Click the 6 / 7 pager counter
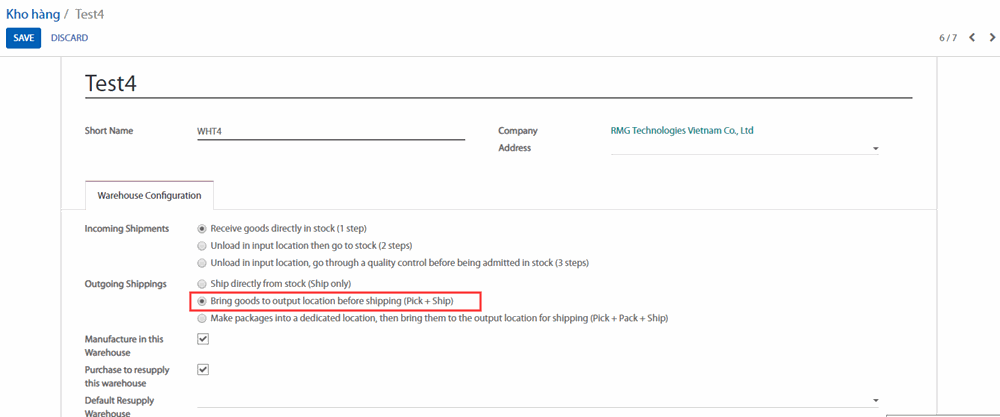The image size is (1000, 417). tap(947, 38)
